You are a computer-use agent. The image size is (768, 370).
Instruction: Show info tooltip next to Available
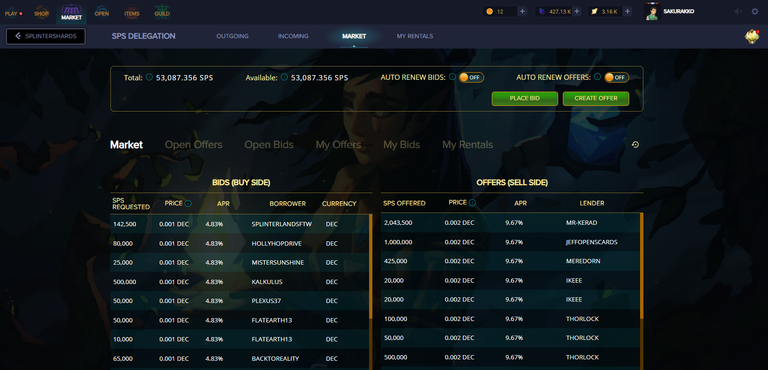284,77
